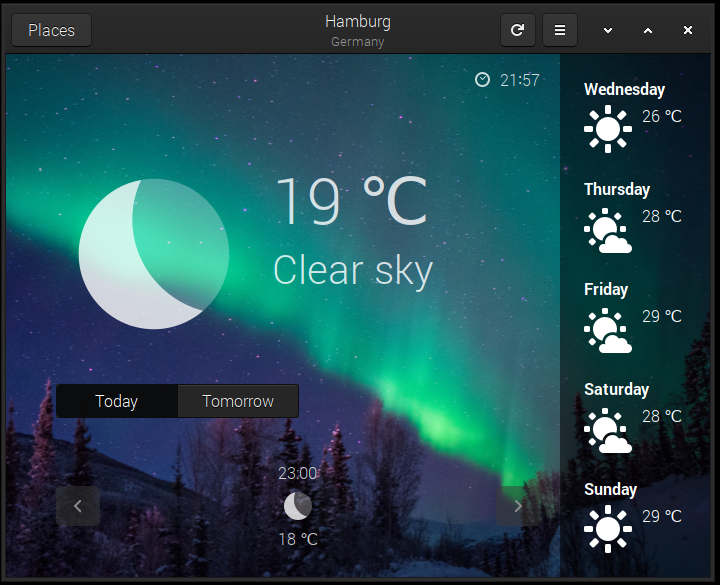Click the 18 °C hourly temperature
Image resolution: width=720 pixels, height=585 pixels.
pos(298,540)
